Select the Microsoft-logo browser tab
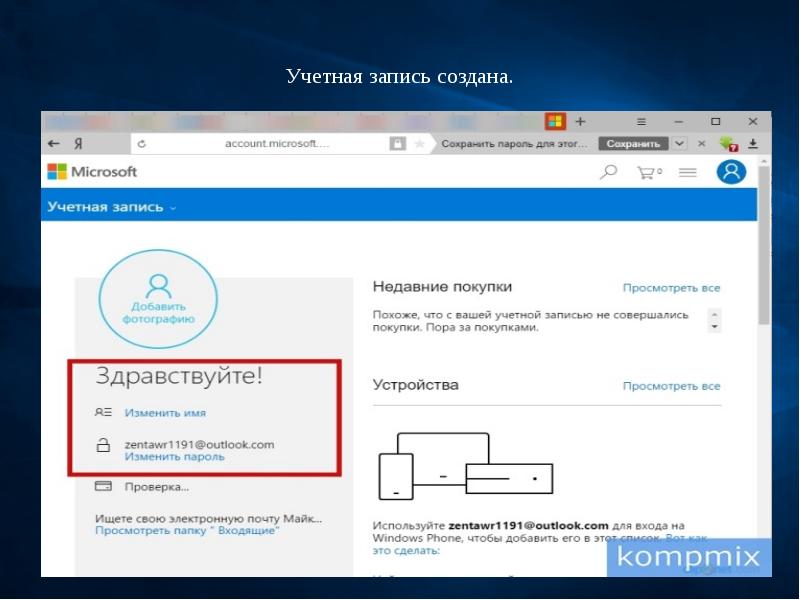Image resolution: width=800 pixels, height=600 pixels. [x=555, y=121]
